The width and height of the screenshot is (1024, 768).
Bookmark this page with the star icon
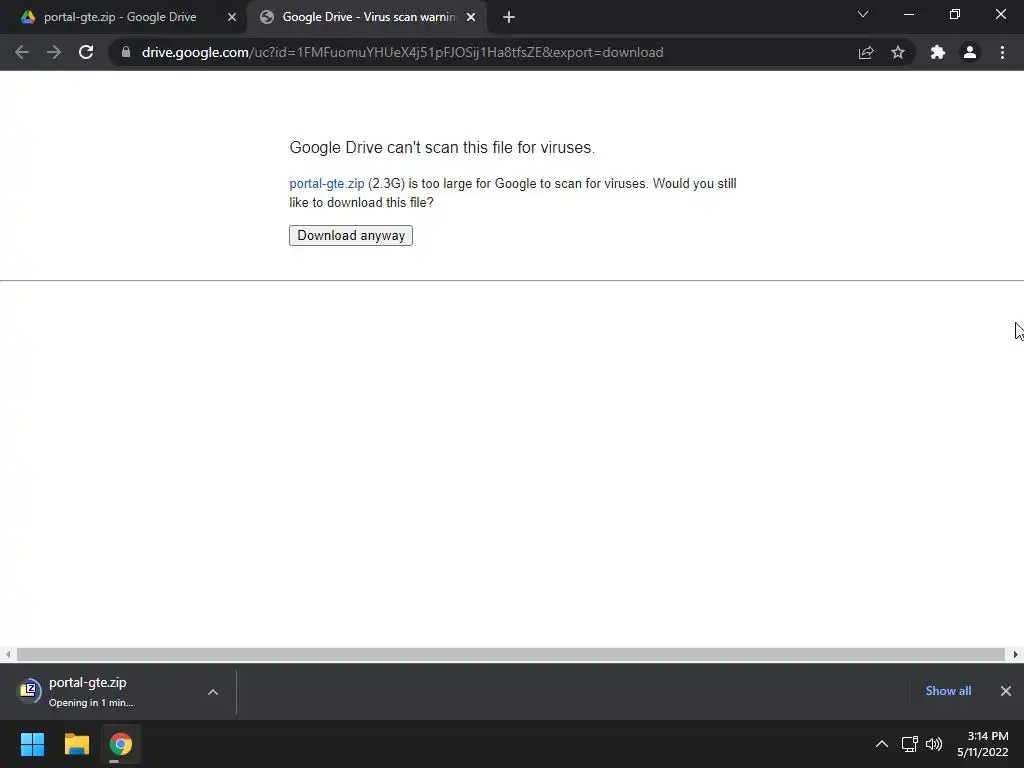(x=898, y=52)
